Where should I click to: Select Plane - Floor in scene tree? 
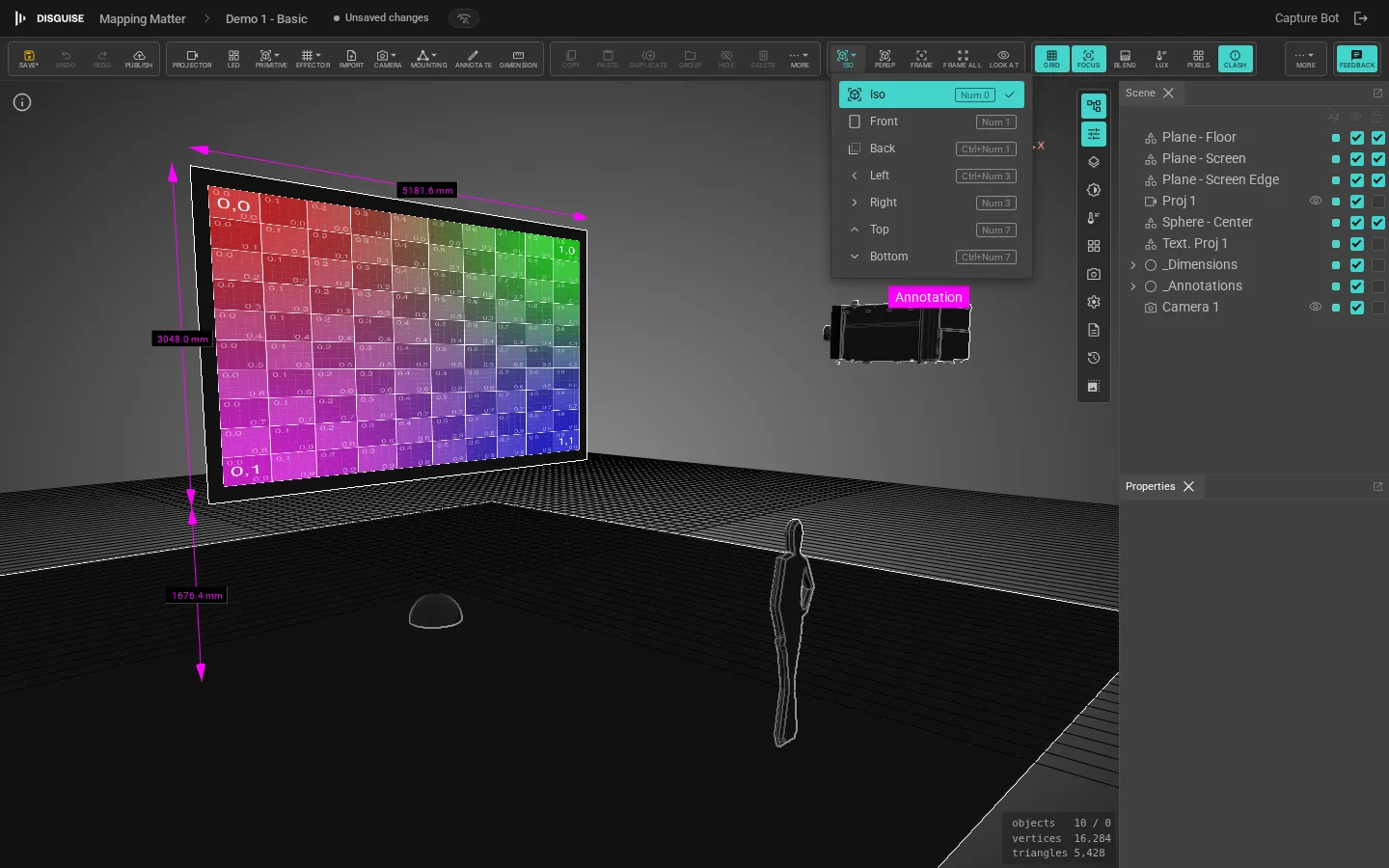point(1199,137)
